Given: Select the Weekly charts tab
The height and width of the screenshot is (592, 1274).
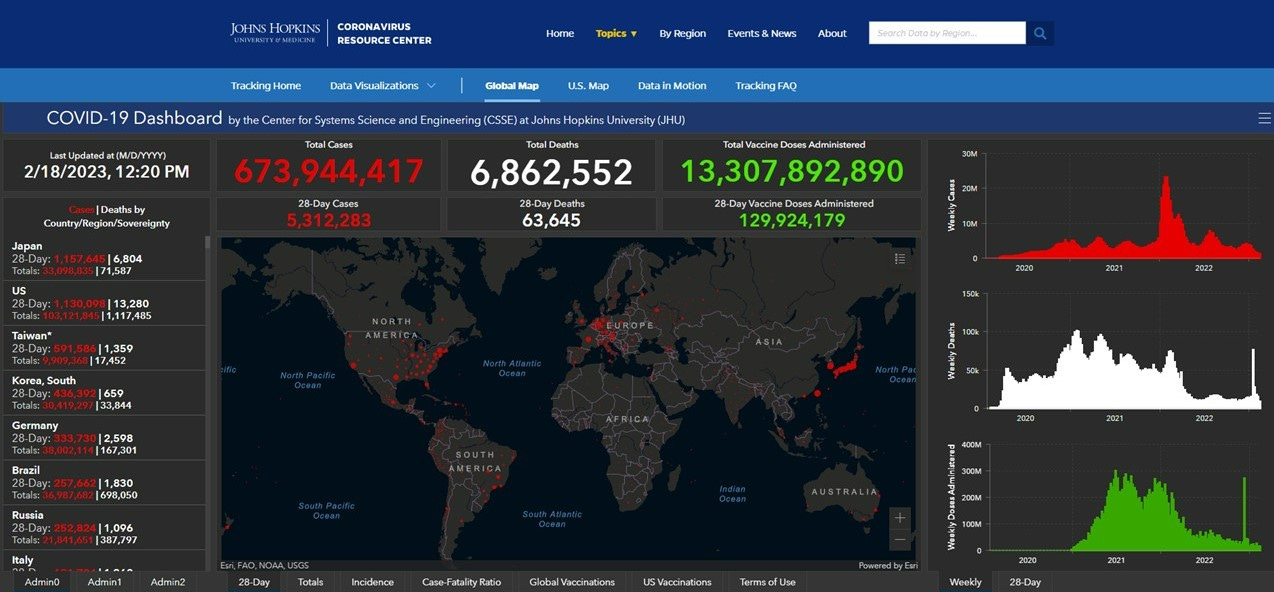Looking at the screenshot, I should coord(965,582).
